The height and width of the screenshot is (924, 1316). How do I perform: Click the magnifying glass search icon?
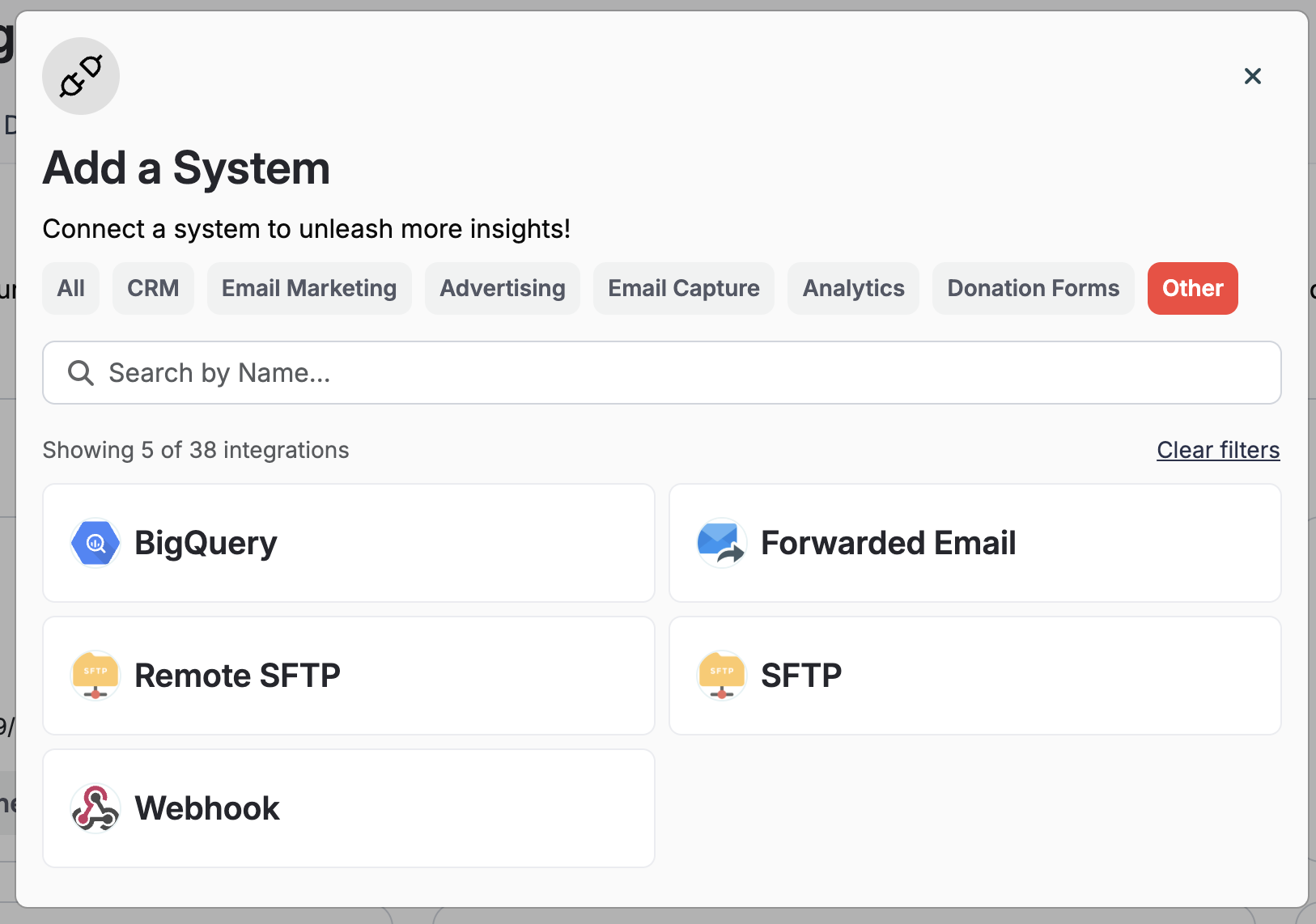tap(81, 373)
